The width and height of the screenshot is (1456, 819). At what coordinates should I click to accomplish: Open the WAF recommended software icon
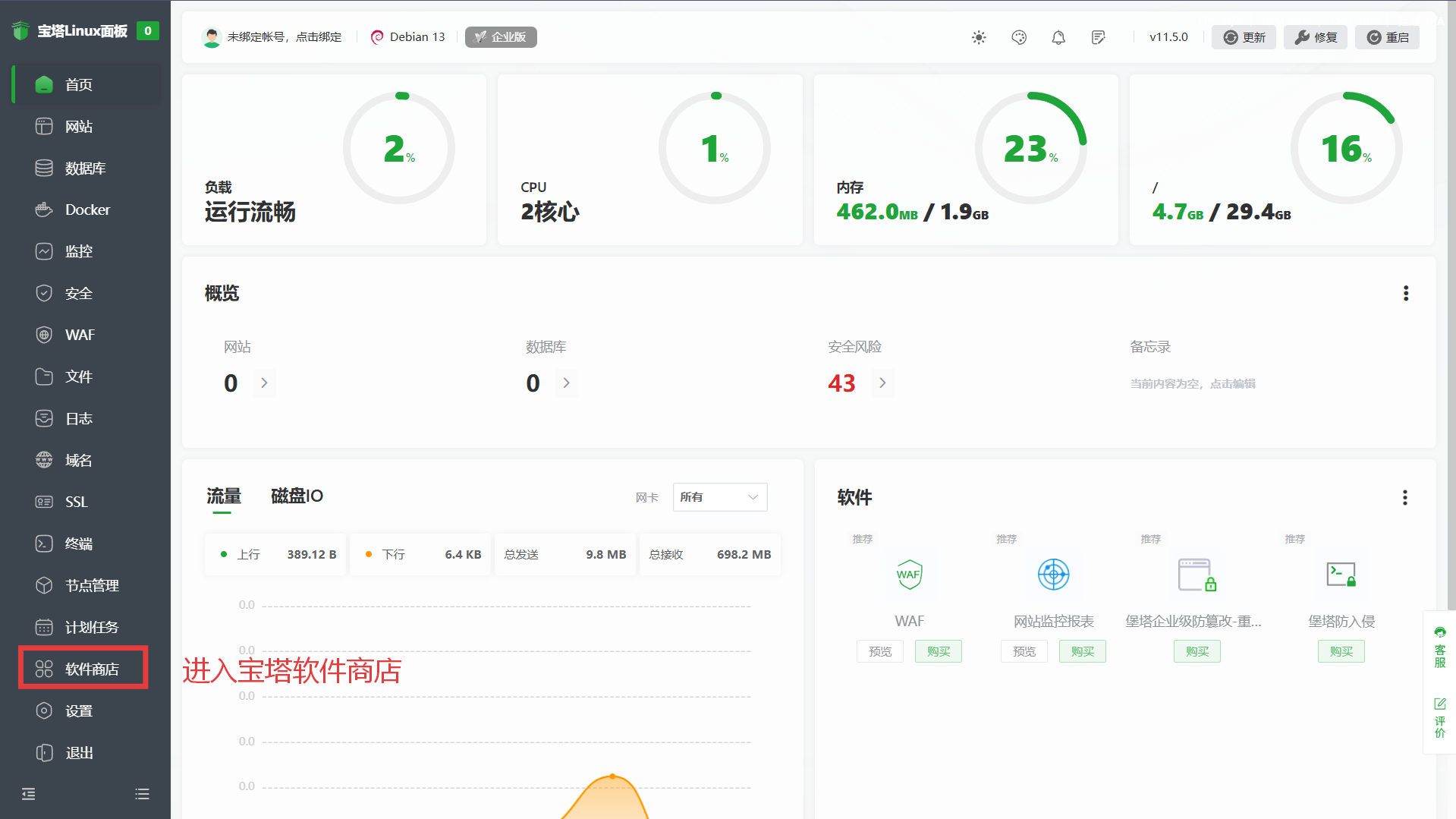click(909, 575)
